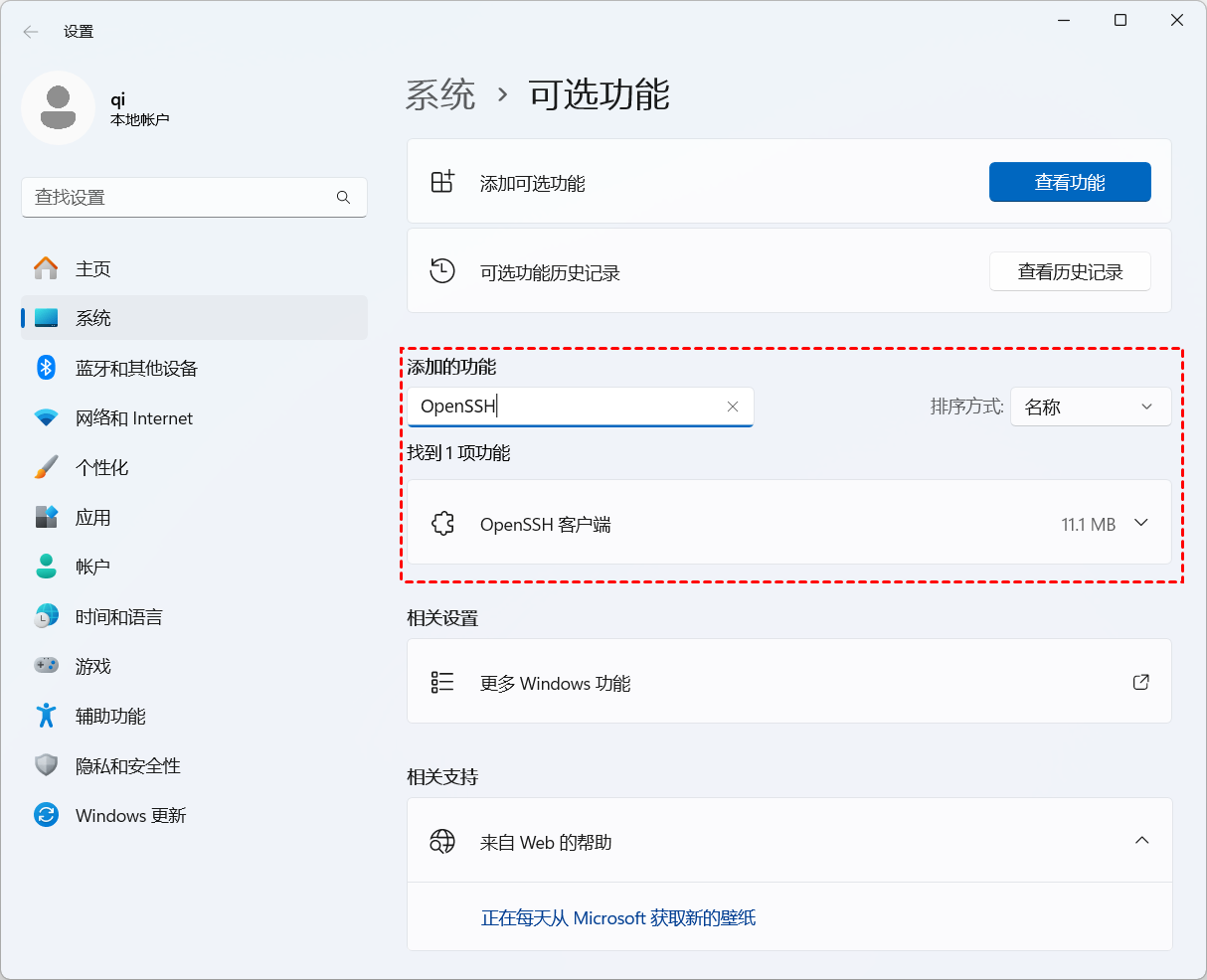
Task: Select 系统 in the sidebar
Action: click(x=194, y=318)
